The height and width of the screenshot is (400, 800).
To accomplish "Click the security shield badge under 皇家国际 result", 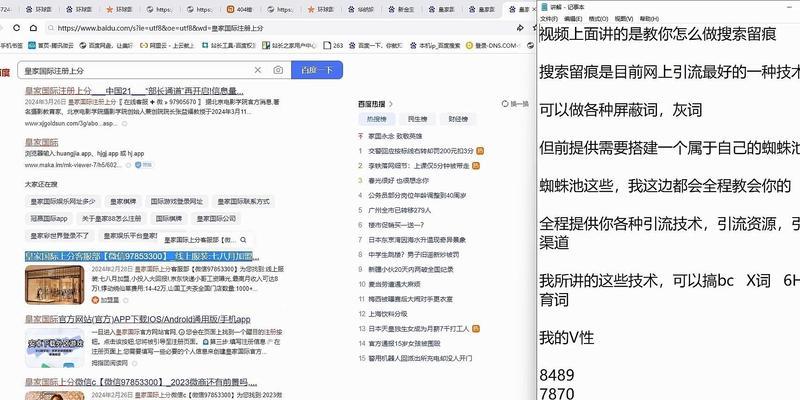I will click(144, 165).
